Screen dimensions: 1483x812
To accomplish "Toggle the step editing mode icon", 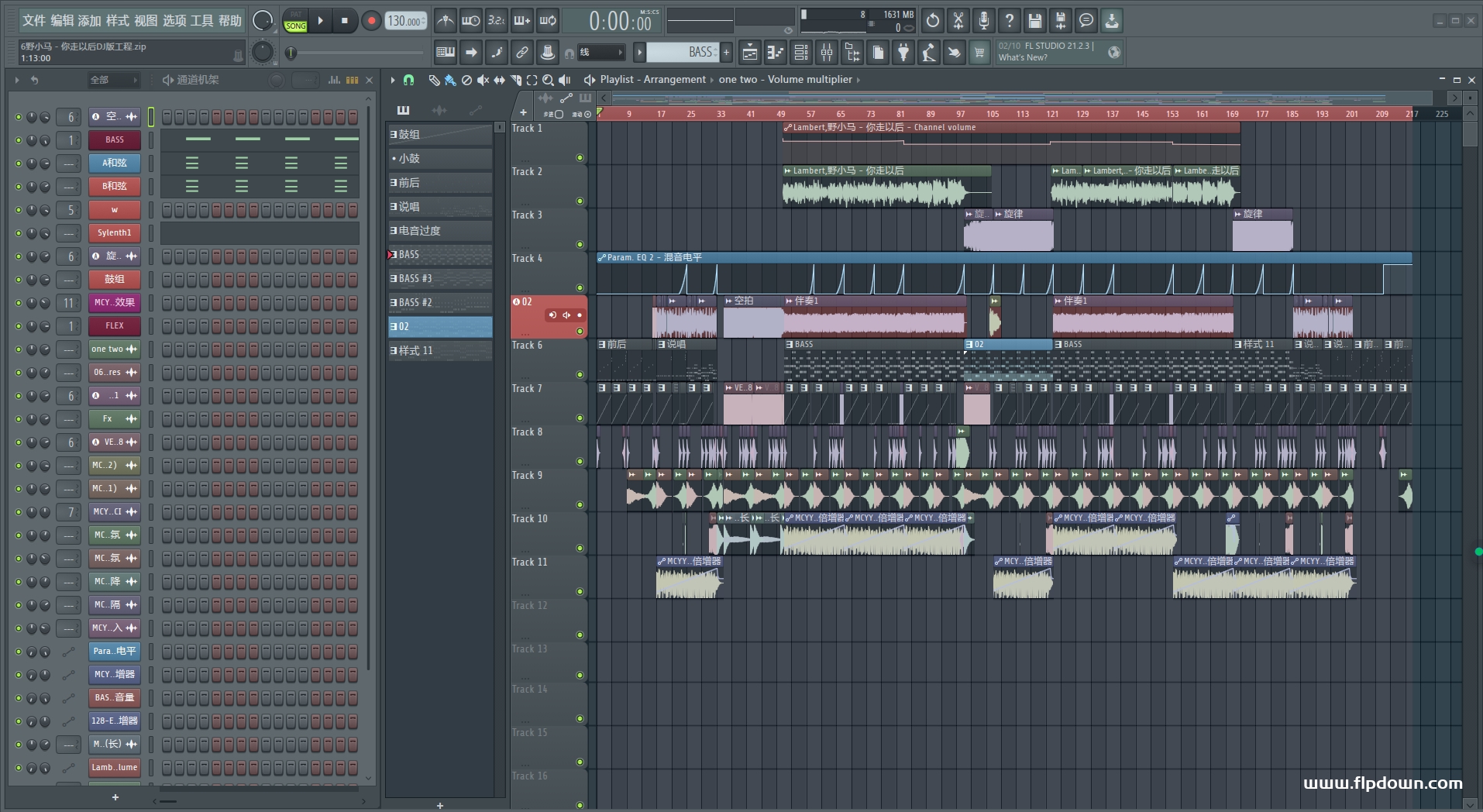I will point(497,53).
